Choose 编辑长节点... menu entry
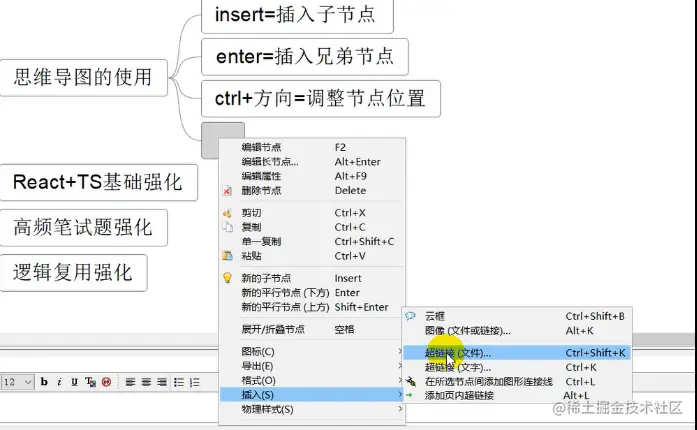697x430 pixels. [312, 161]
